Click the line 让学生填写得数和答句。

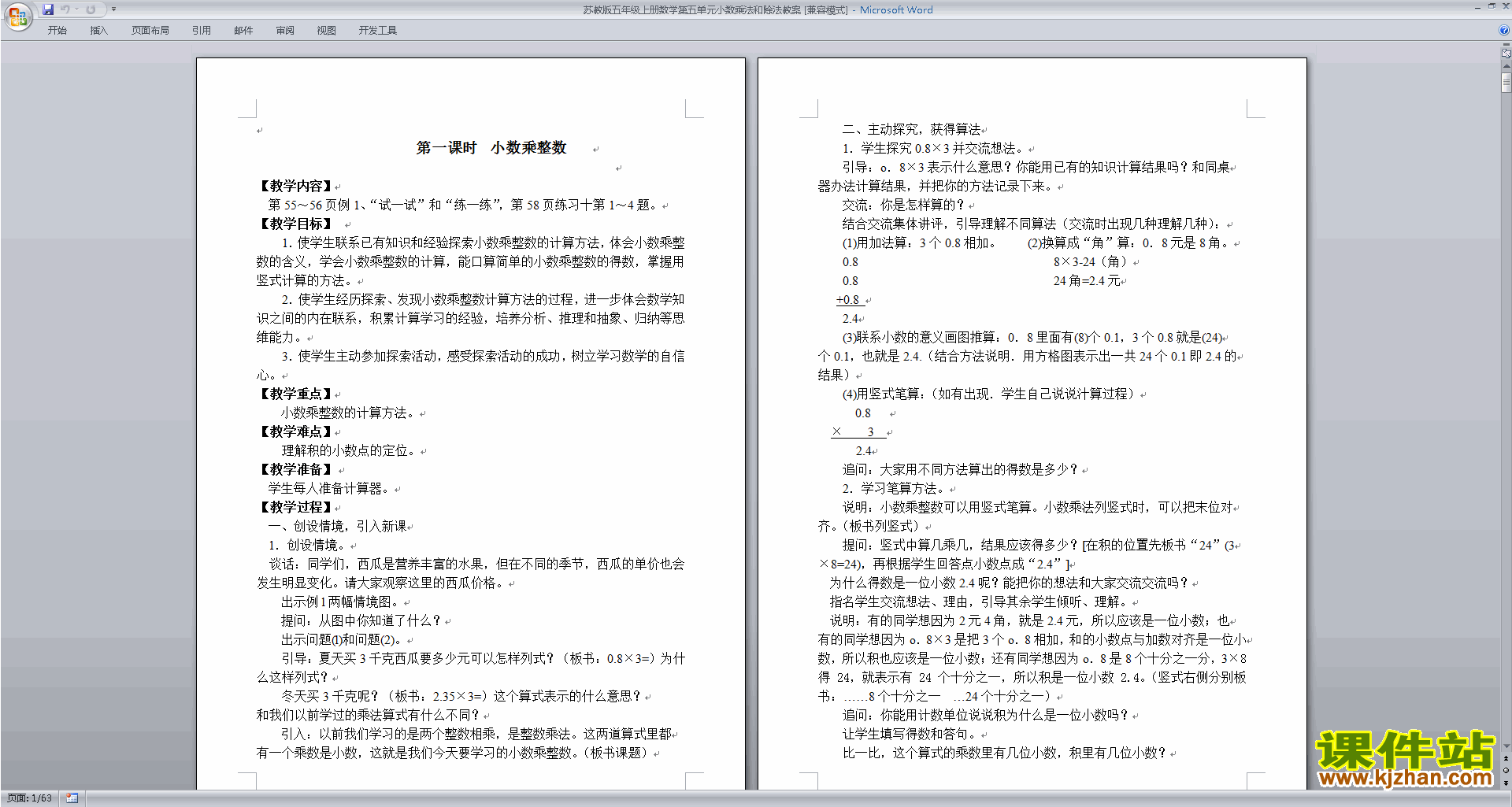(x=911, y=734)
